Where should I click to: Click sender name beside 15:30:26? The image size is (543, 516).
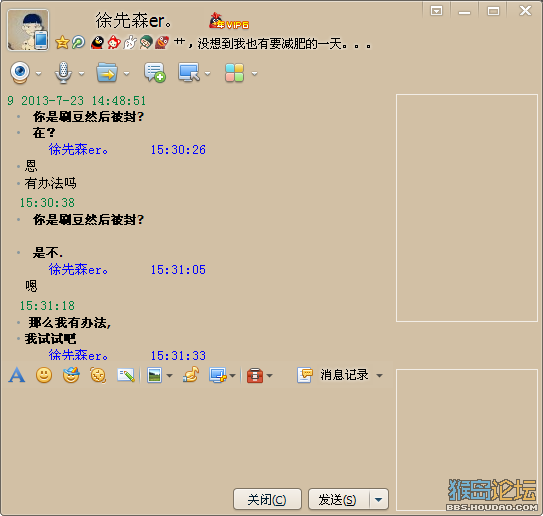78,149
